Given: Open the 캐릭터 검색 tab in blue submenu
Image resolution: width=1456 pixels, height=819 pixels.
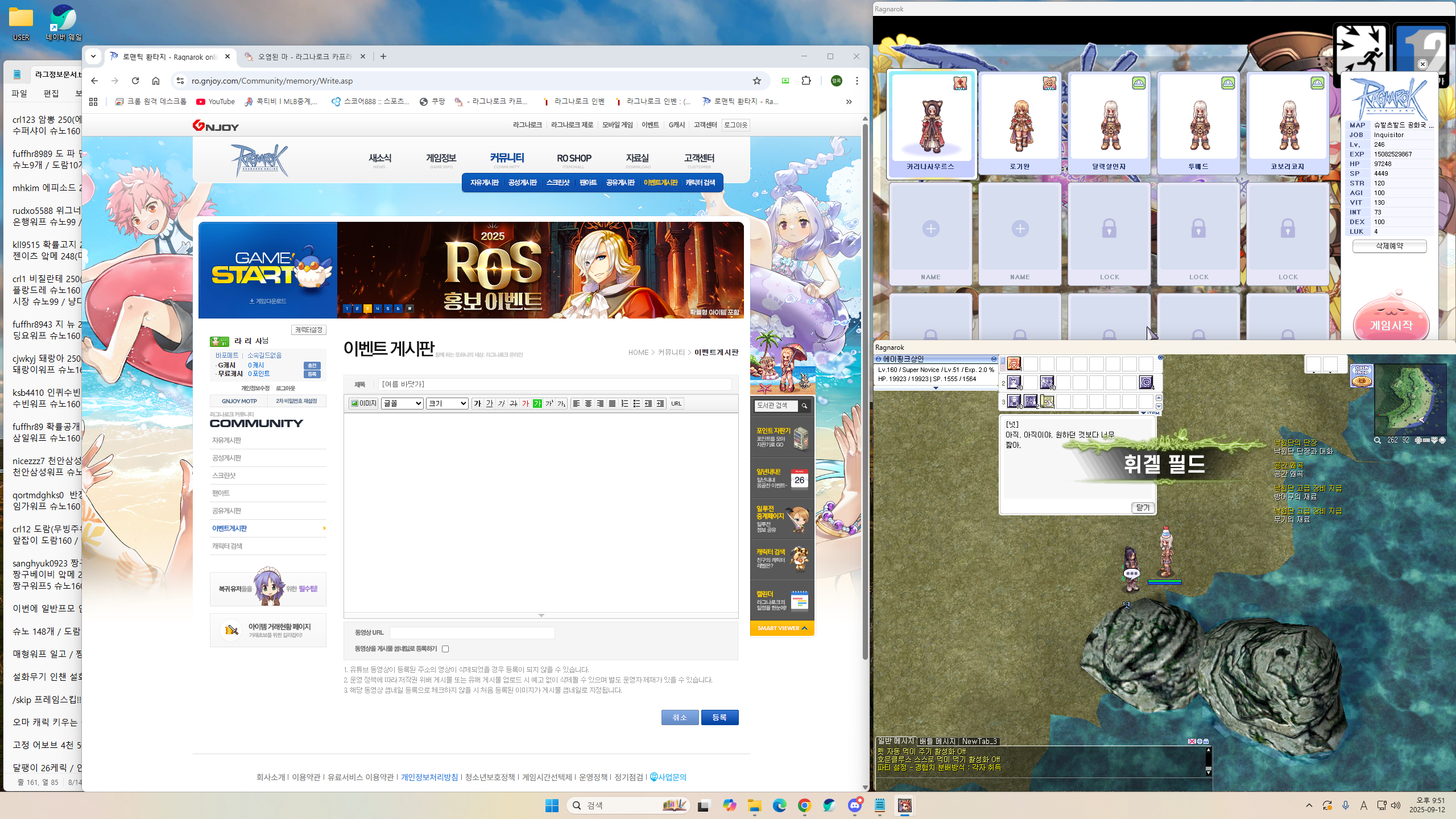Looking at the screenshot, I should point(700,183).
